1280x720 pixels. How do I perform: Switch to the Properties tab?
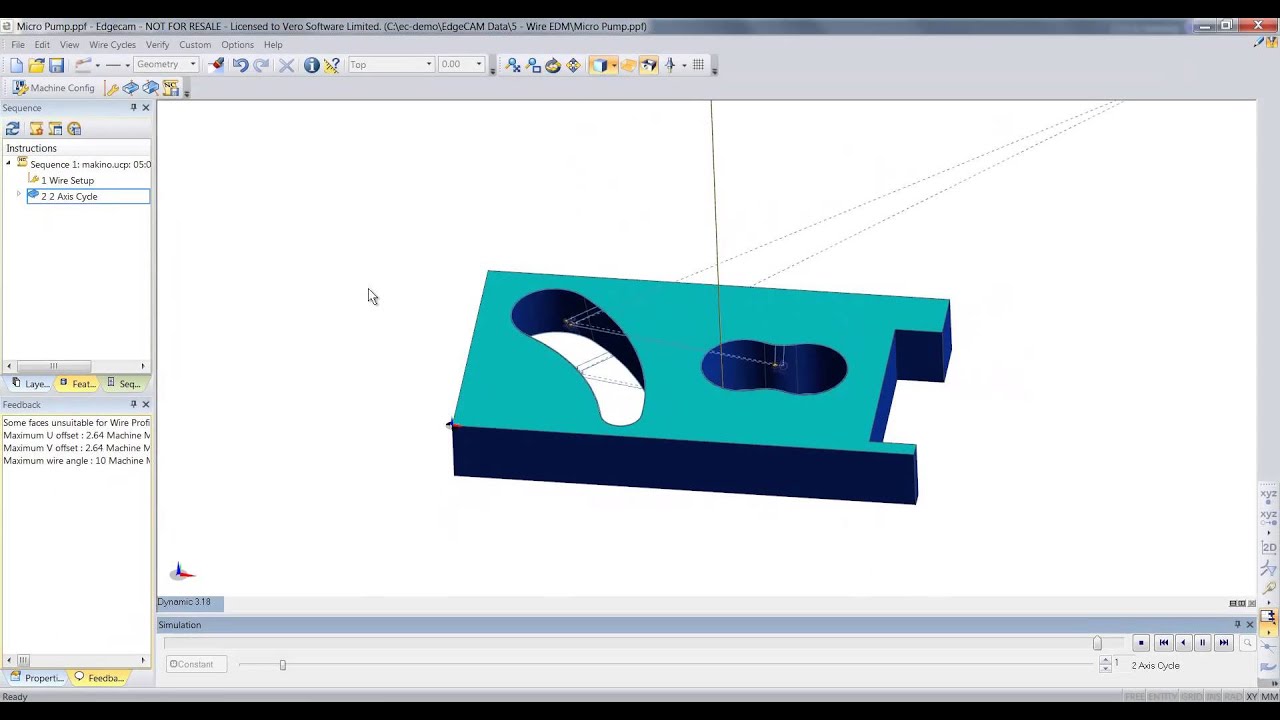(x=37, y=678)
